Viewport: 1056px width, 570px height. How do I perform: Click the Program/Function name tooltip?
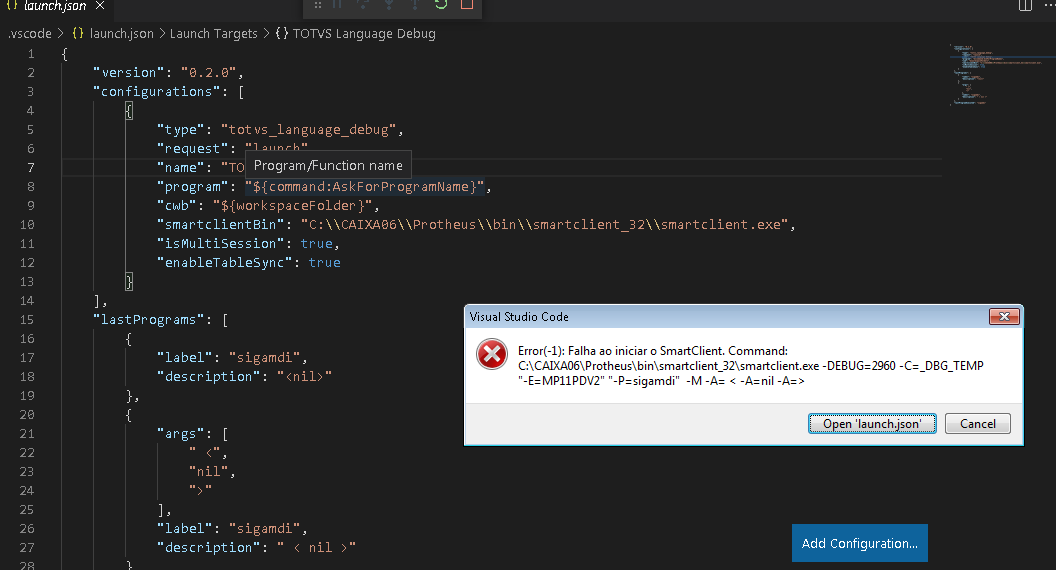[328, 165]
